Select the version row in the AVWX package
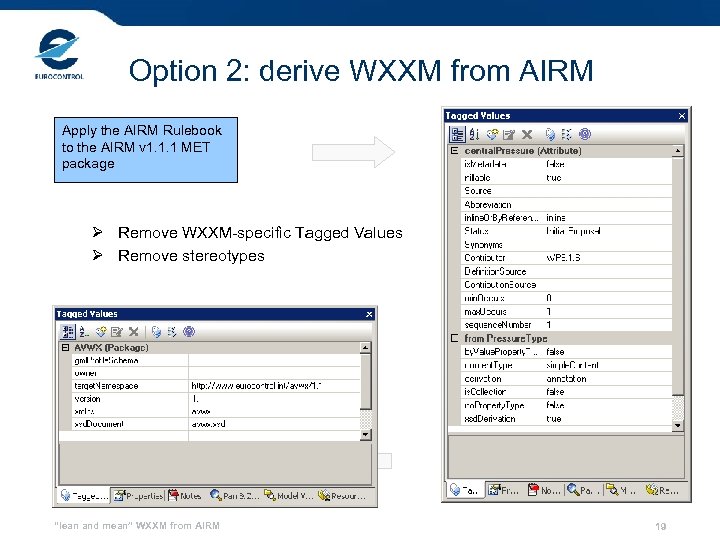Image resolution: width=720 pixels, height=540 pixels. pyautogui.click(x=216, y=399)
